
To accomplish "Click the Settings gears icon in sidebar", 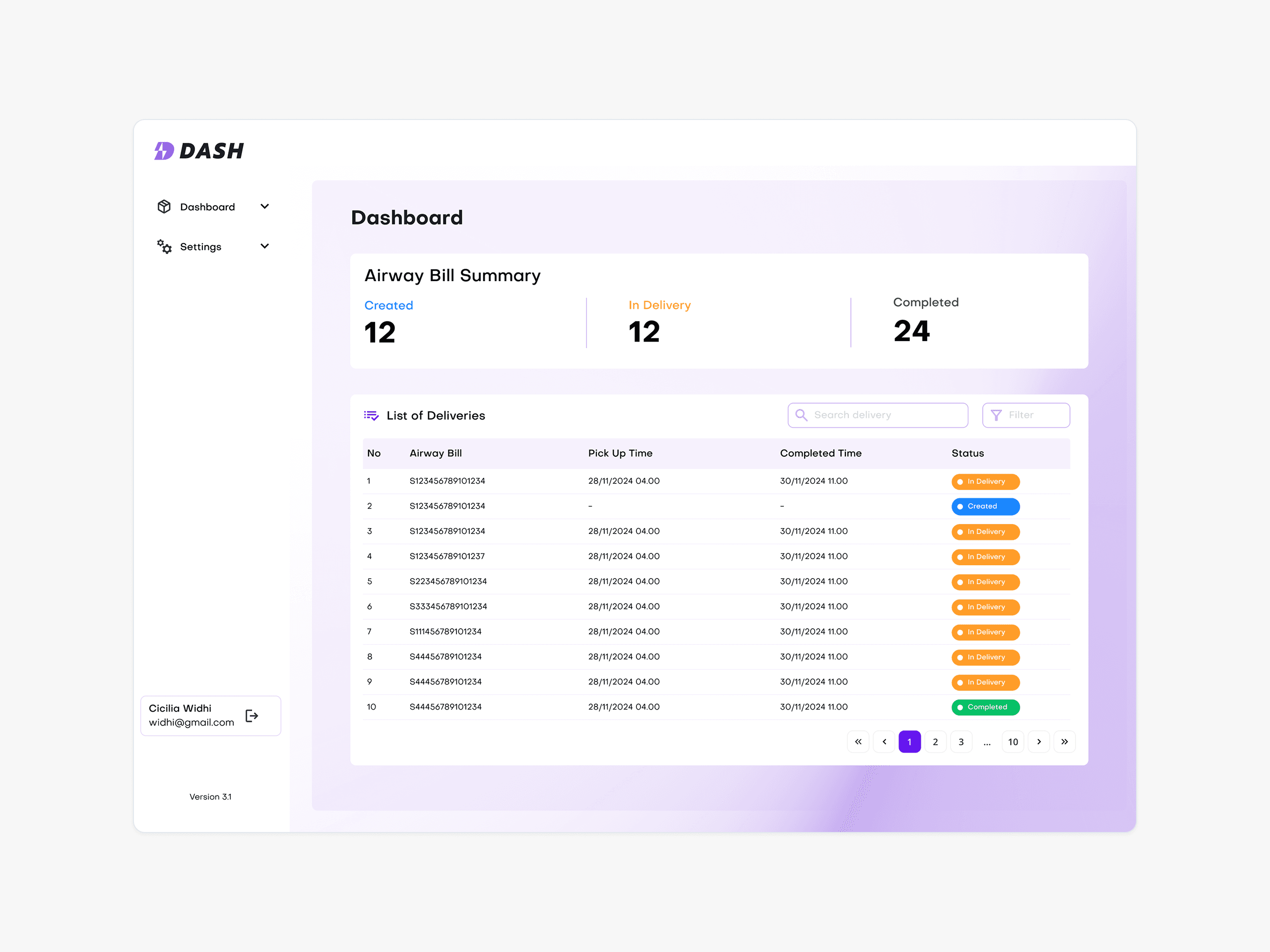I will (164, 246).
